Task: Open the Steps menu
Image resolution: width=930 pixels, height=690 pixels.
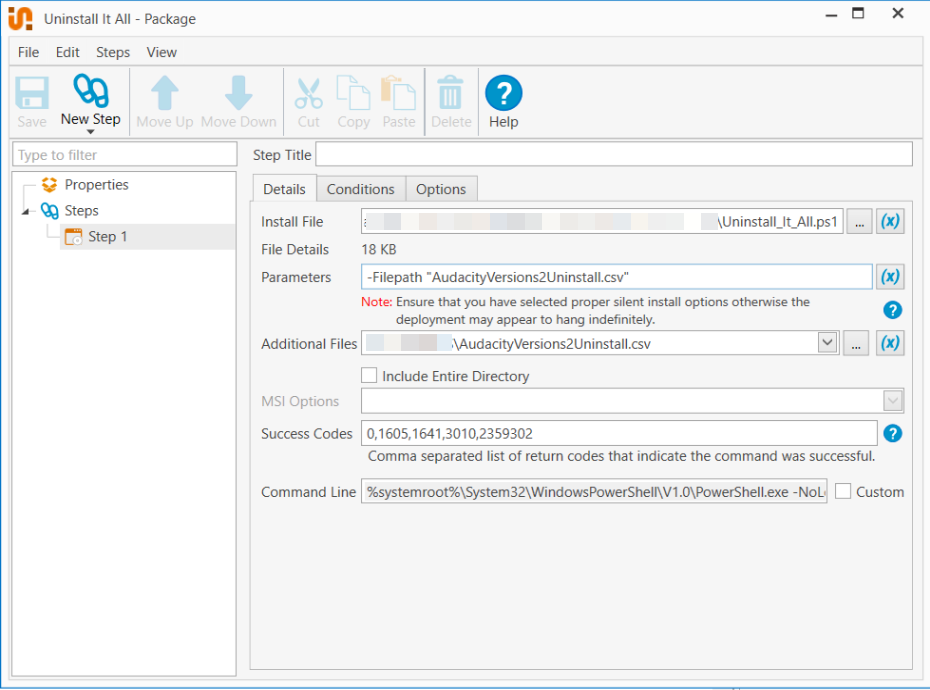Action: point(113,52)
